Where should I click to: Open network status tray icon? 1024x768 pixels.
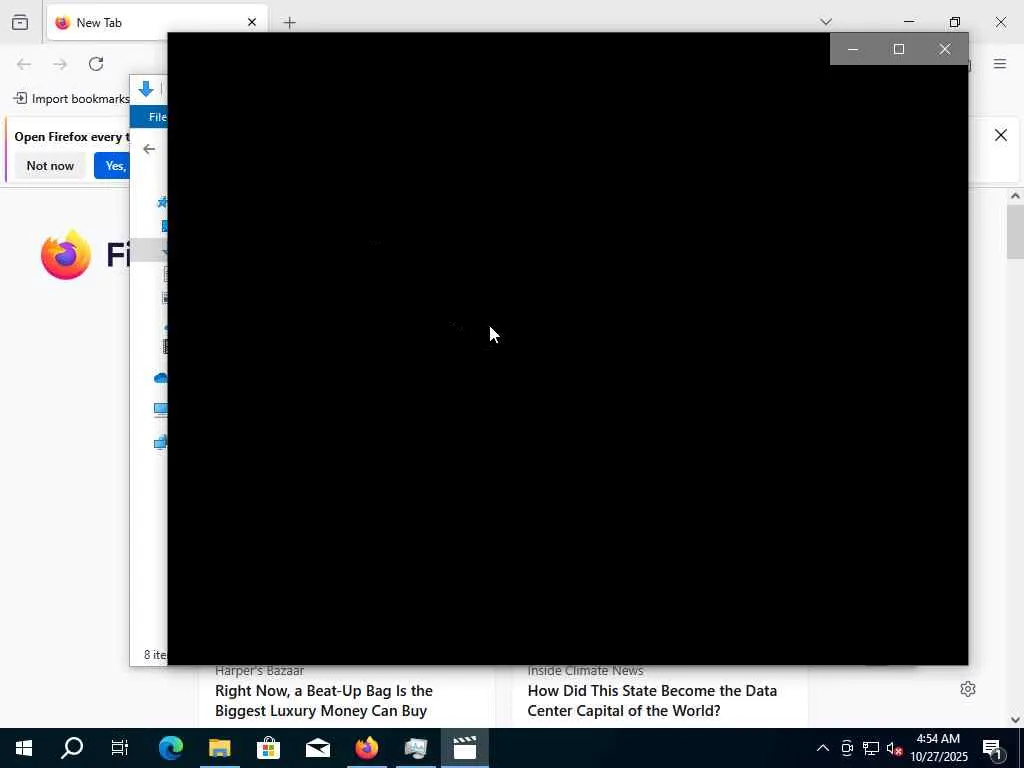871,748
